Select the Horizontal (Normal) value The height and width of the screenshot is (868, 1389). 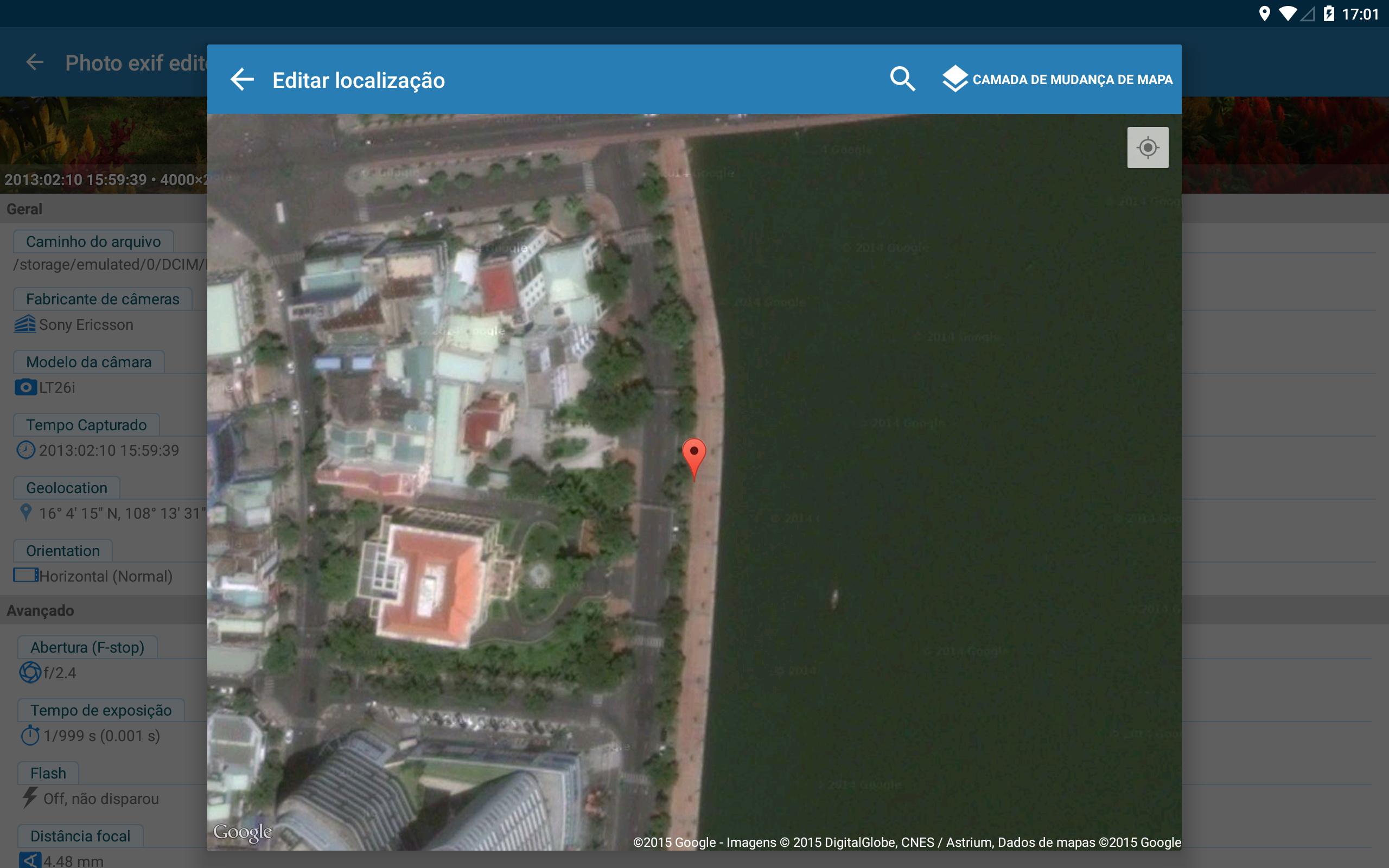106,576
